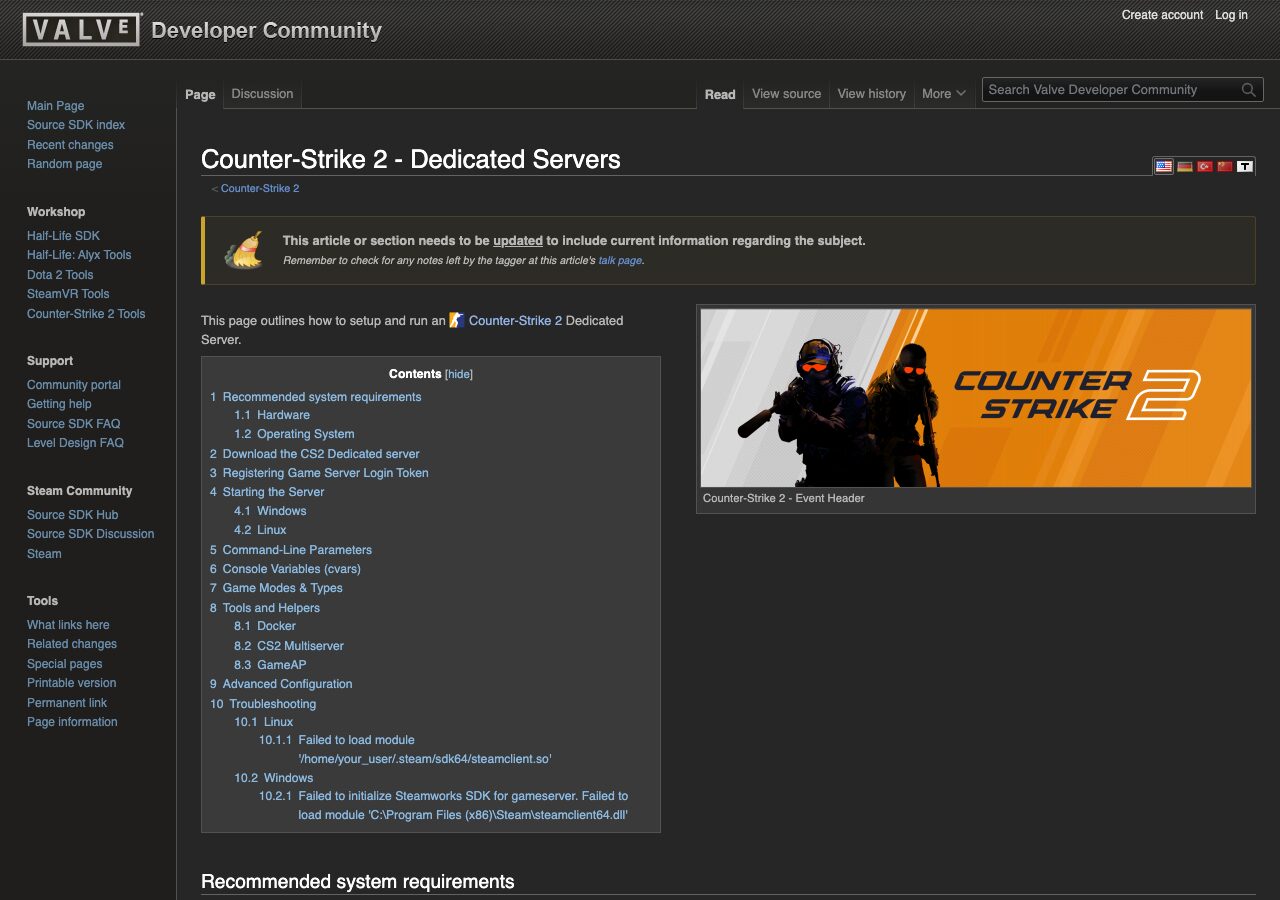Open Source SDK FAQ link
This screenshot has width=1280, height=900.
pos(73,424)
